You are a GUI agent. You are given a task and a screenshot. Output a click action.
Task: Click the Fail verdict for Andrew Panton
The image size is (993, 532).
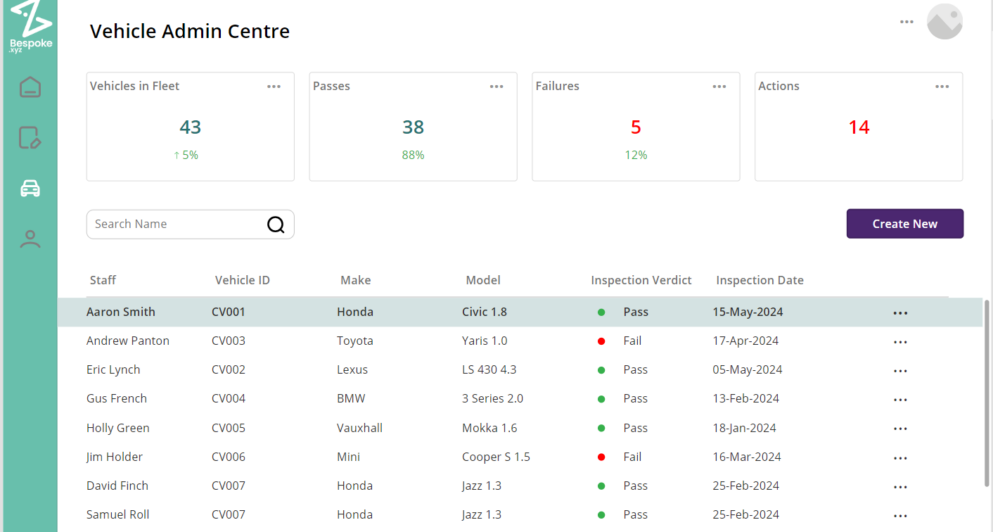point(632,341)
